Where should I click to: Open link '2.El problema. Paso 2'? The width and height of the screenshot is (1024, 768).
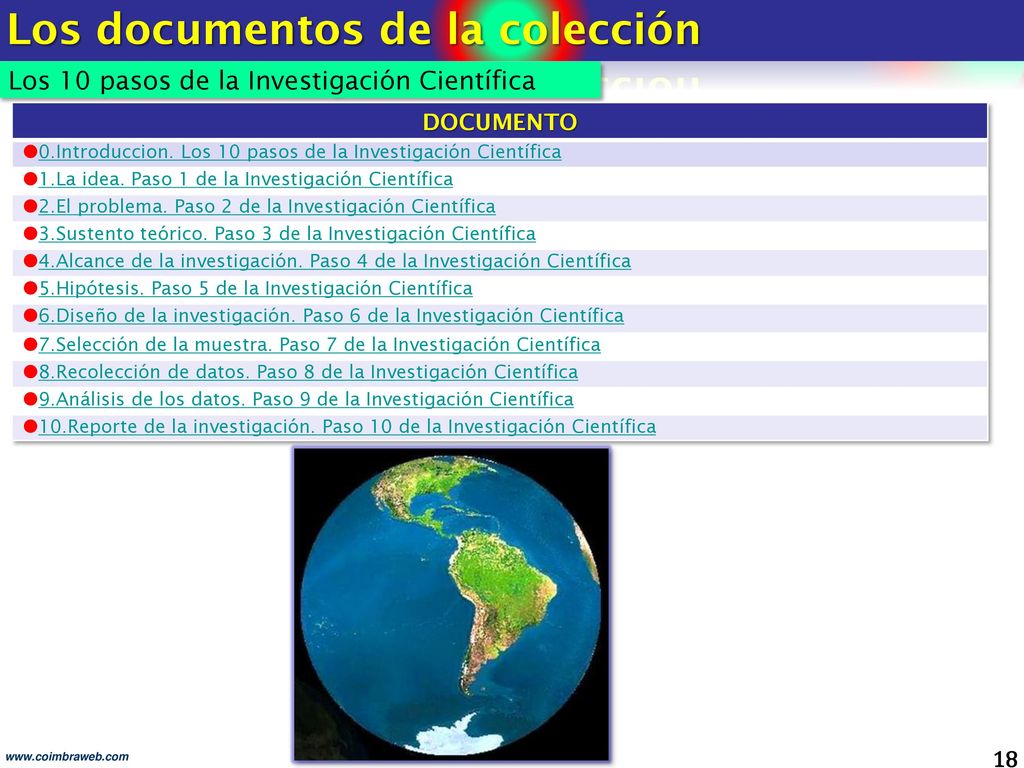pyautogui.click(x=267, y=207)
